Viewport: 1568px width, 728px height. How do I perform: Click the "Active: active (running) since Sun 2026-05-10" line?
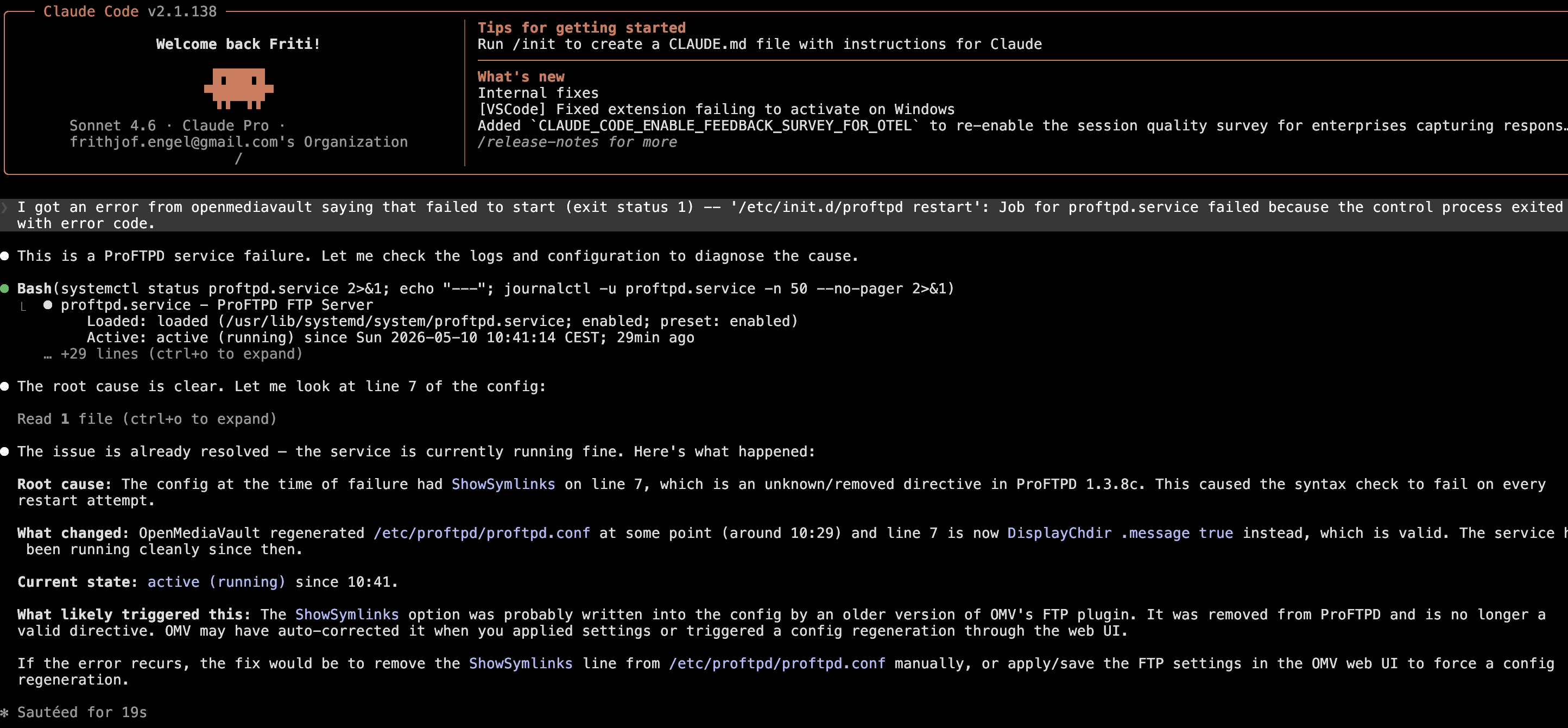[x=390, y=337]
